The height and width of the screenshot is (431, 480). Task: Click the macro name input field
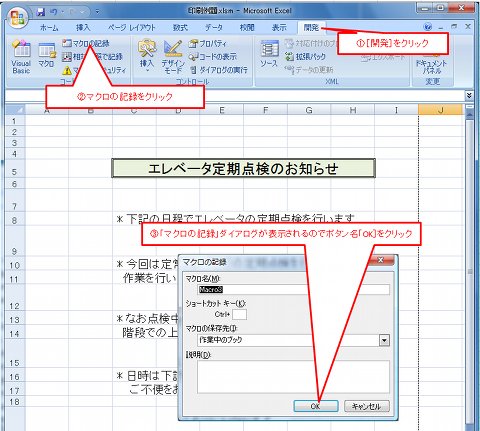(x=293, y=289)
